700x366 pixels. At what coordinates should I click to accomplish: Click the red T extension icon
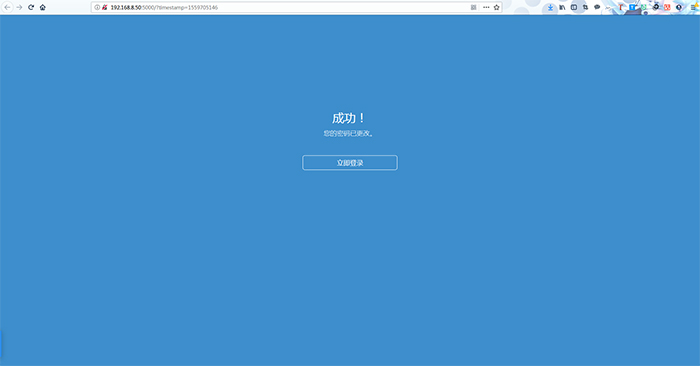coord(621,7)
